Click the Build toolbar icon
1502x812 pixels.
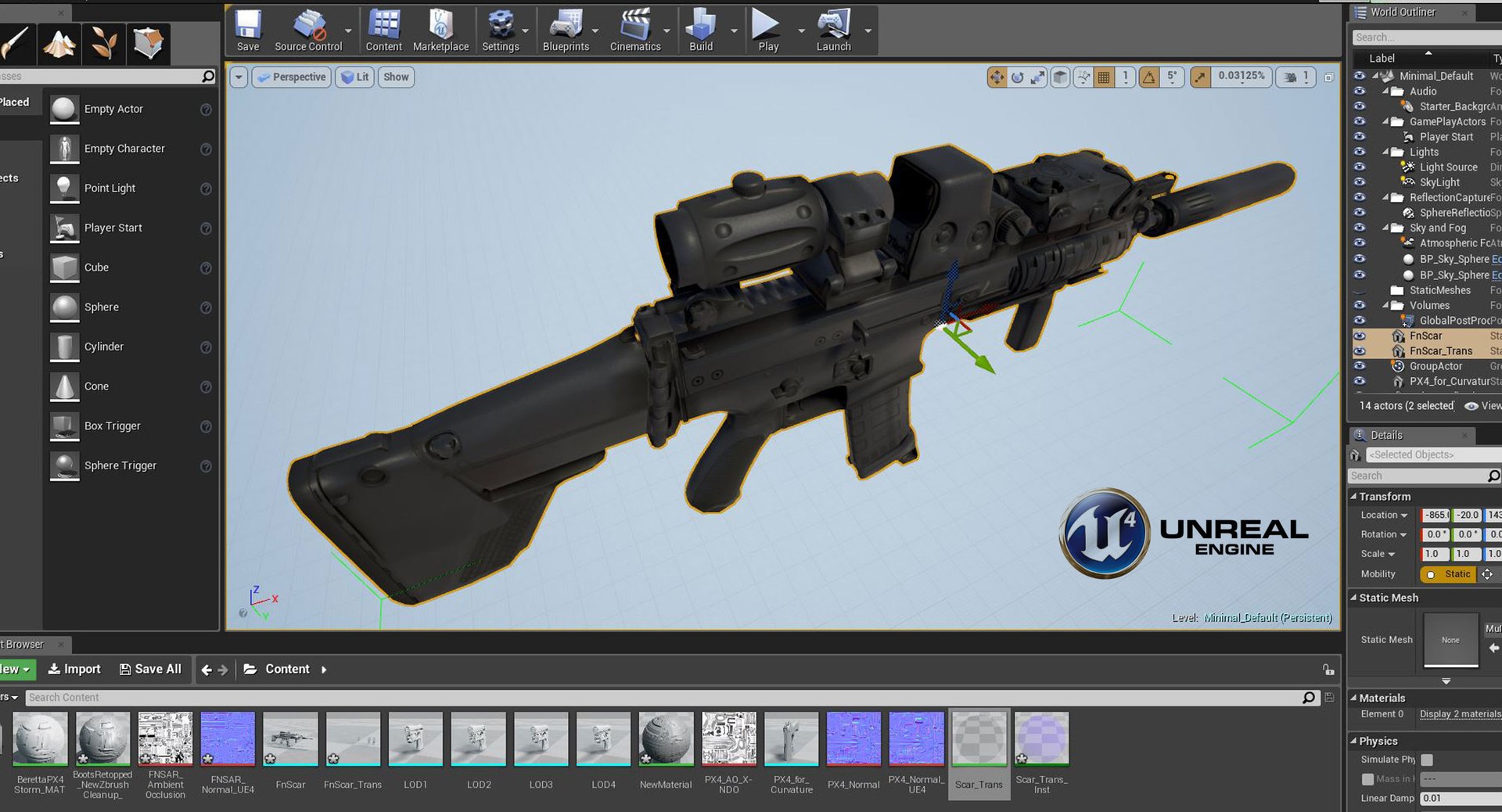(701, 31)
